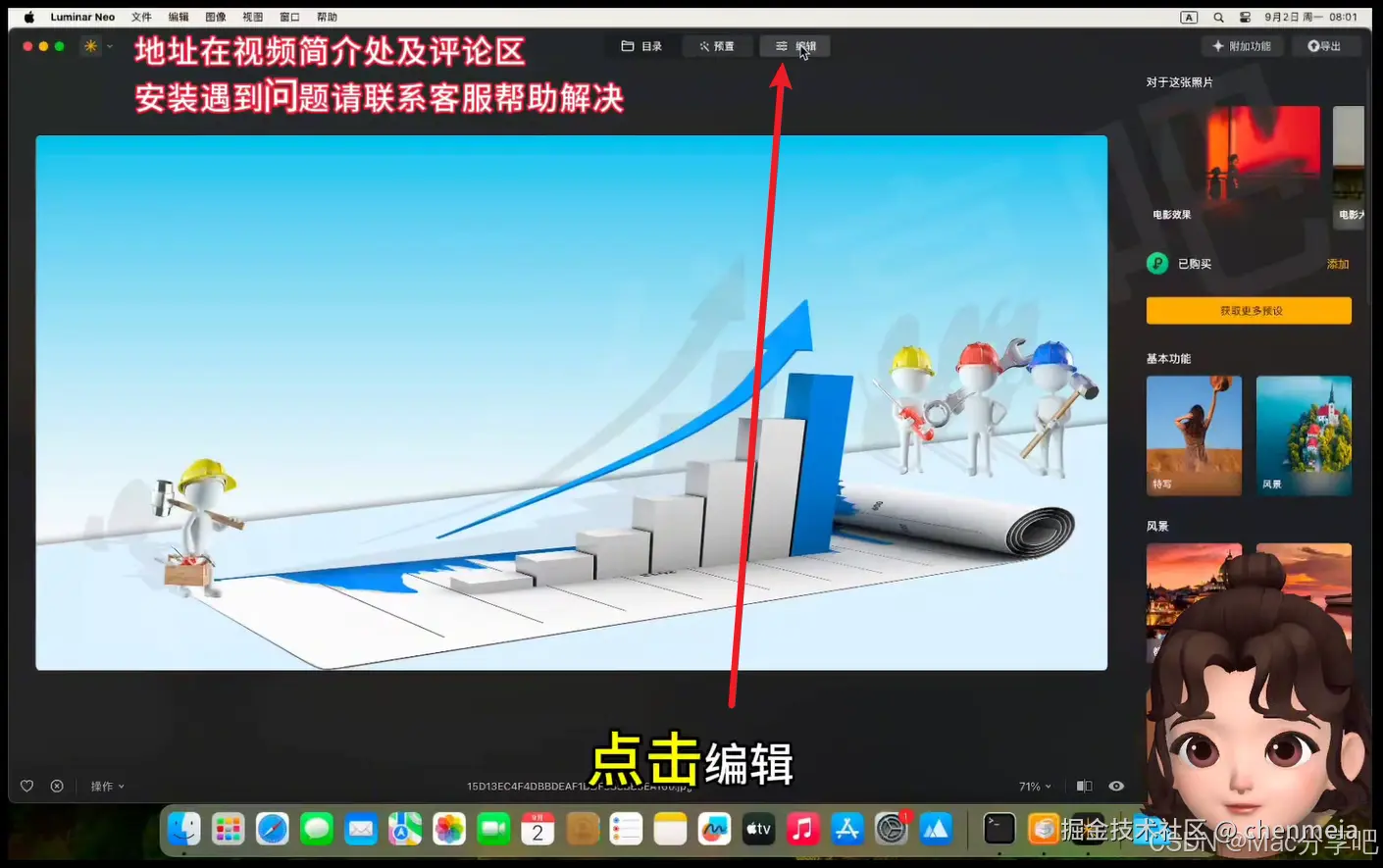1383x868 pixels.
Task: Click the reject X icon bottom left
Action: click(x=57, y=786)
